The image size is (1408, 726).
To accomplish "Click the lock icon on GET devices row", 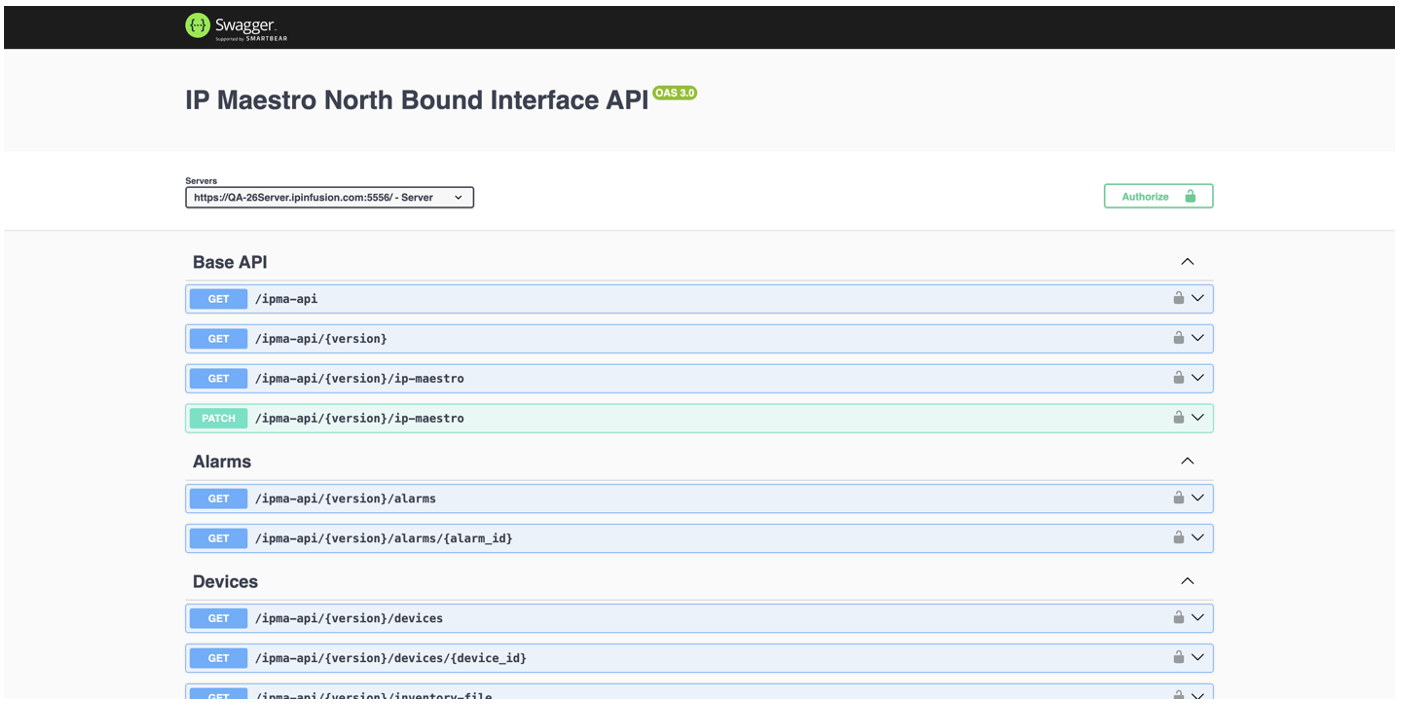I will click(1179, 618).
